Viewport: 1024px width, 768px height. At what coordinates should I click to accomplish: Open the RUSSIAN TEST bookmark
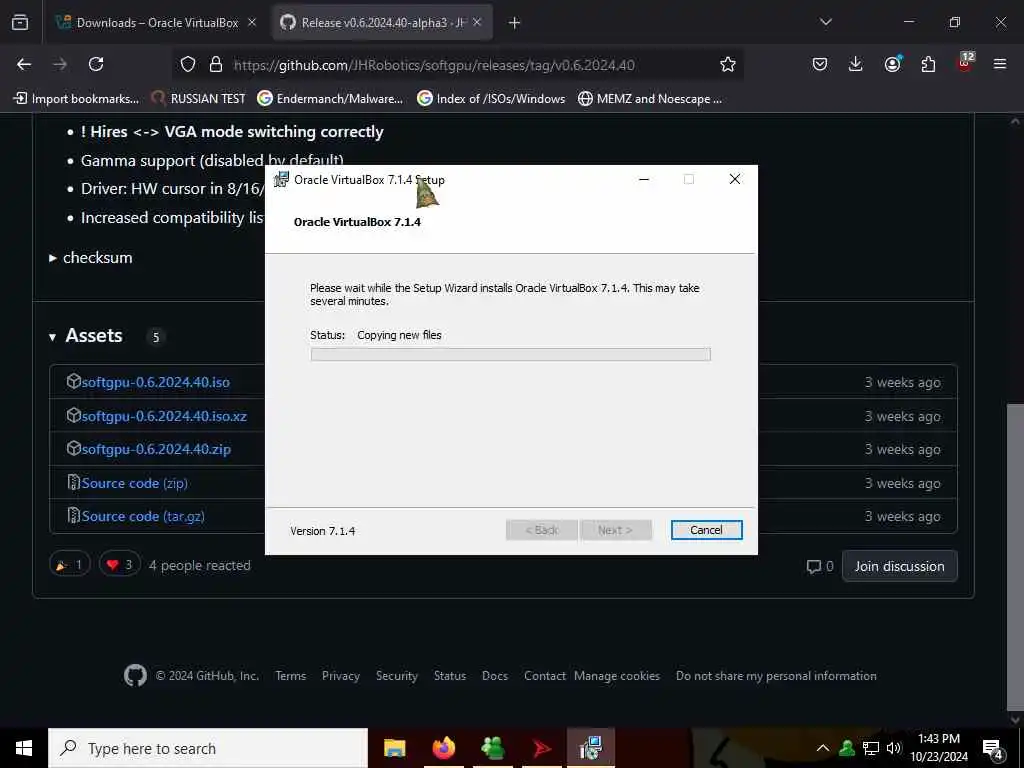(x=199, y=99)
